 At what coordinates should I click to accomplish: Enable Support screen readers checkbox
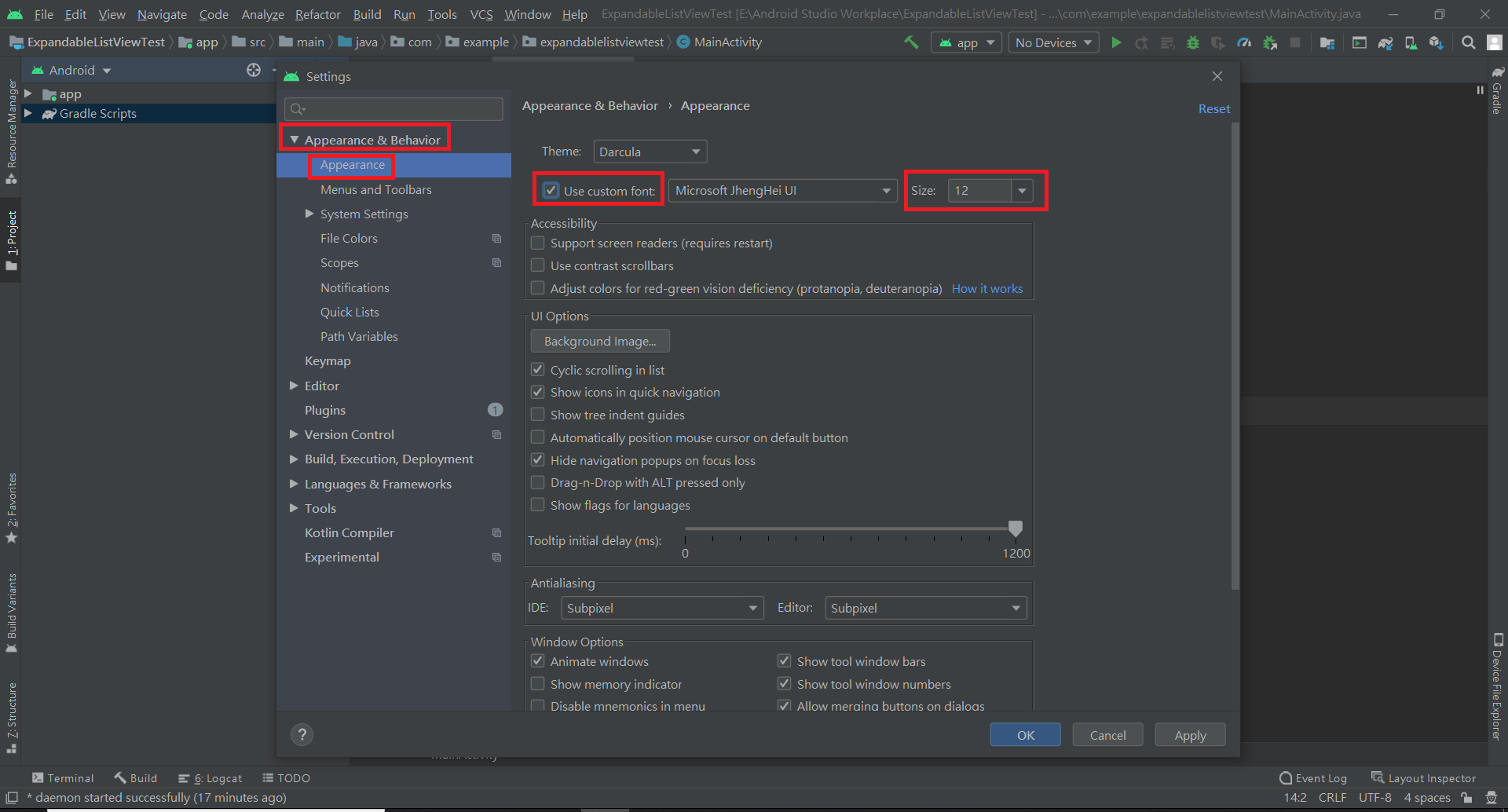click(538, 243)
